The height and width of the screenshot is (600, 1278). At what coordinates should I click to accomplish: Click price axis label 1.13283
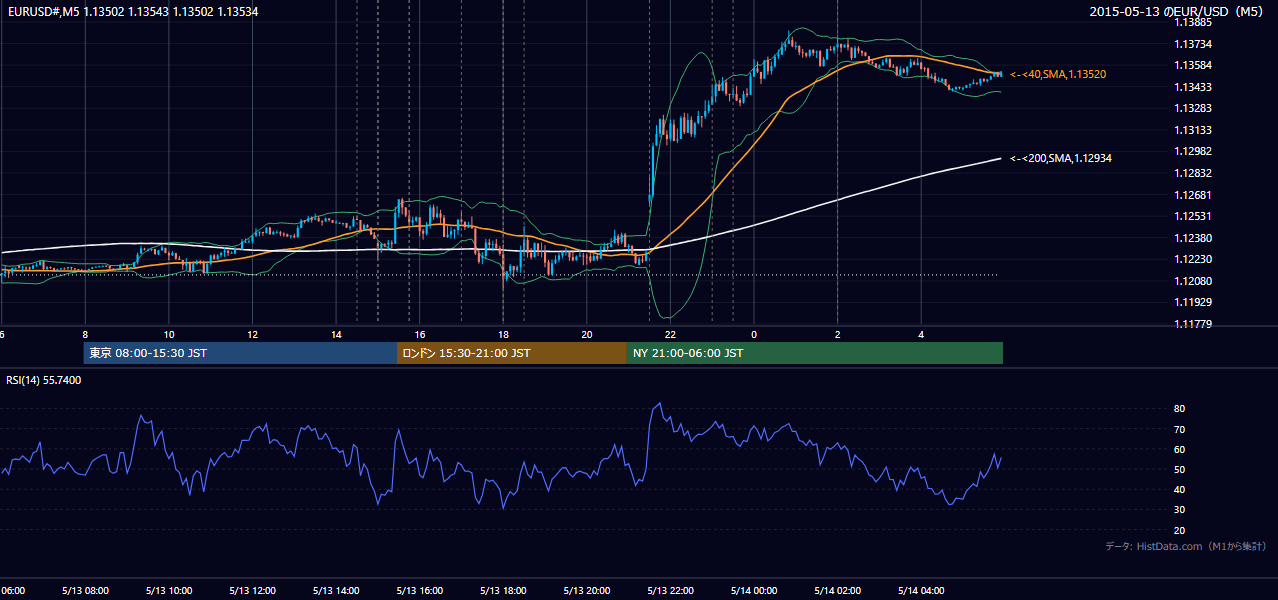pos(1193,108)
